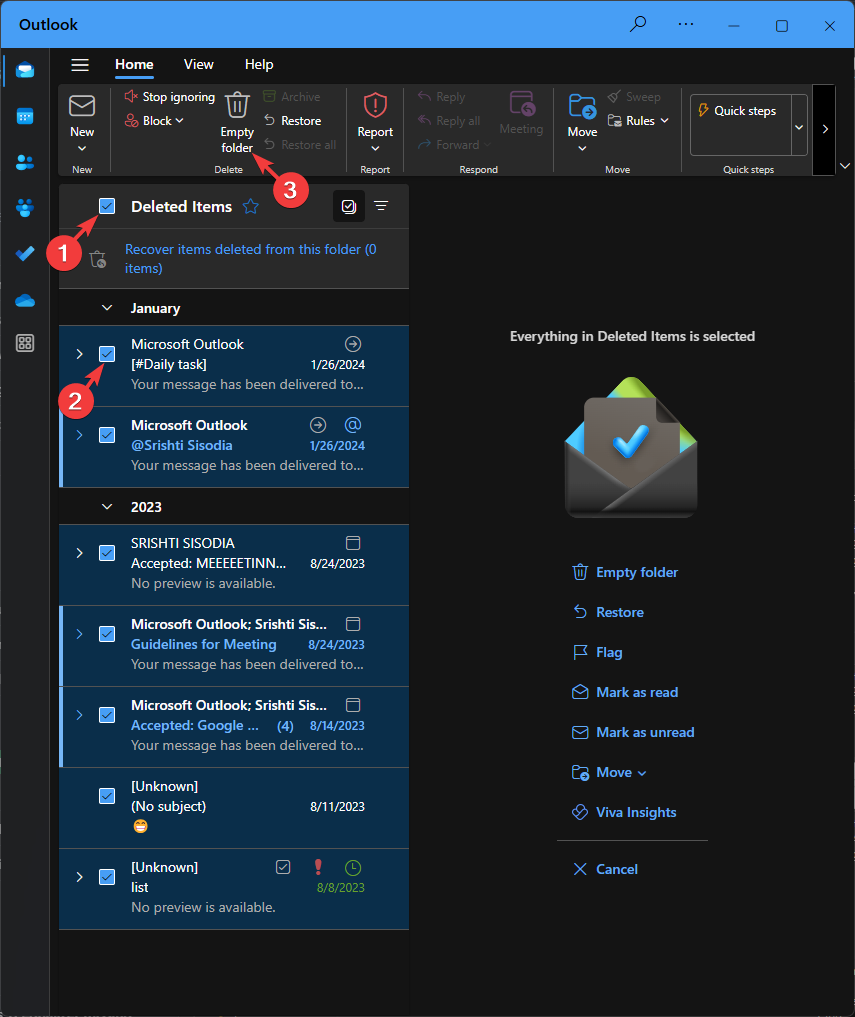Click the 8/8/2023 date on list message
Image resolution: width=855 pixels, height=1017 pixels.
click(x=341, y=887)
